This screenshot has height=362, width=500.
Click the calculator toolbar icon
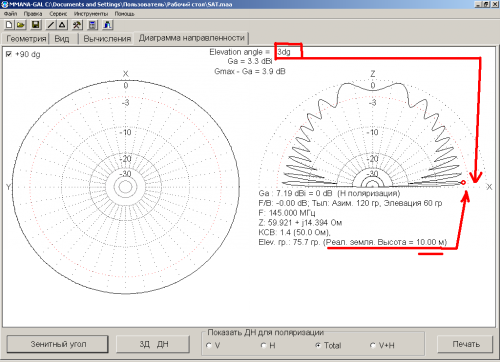pyautogui.click(x=92, y=25)
